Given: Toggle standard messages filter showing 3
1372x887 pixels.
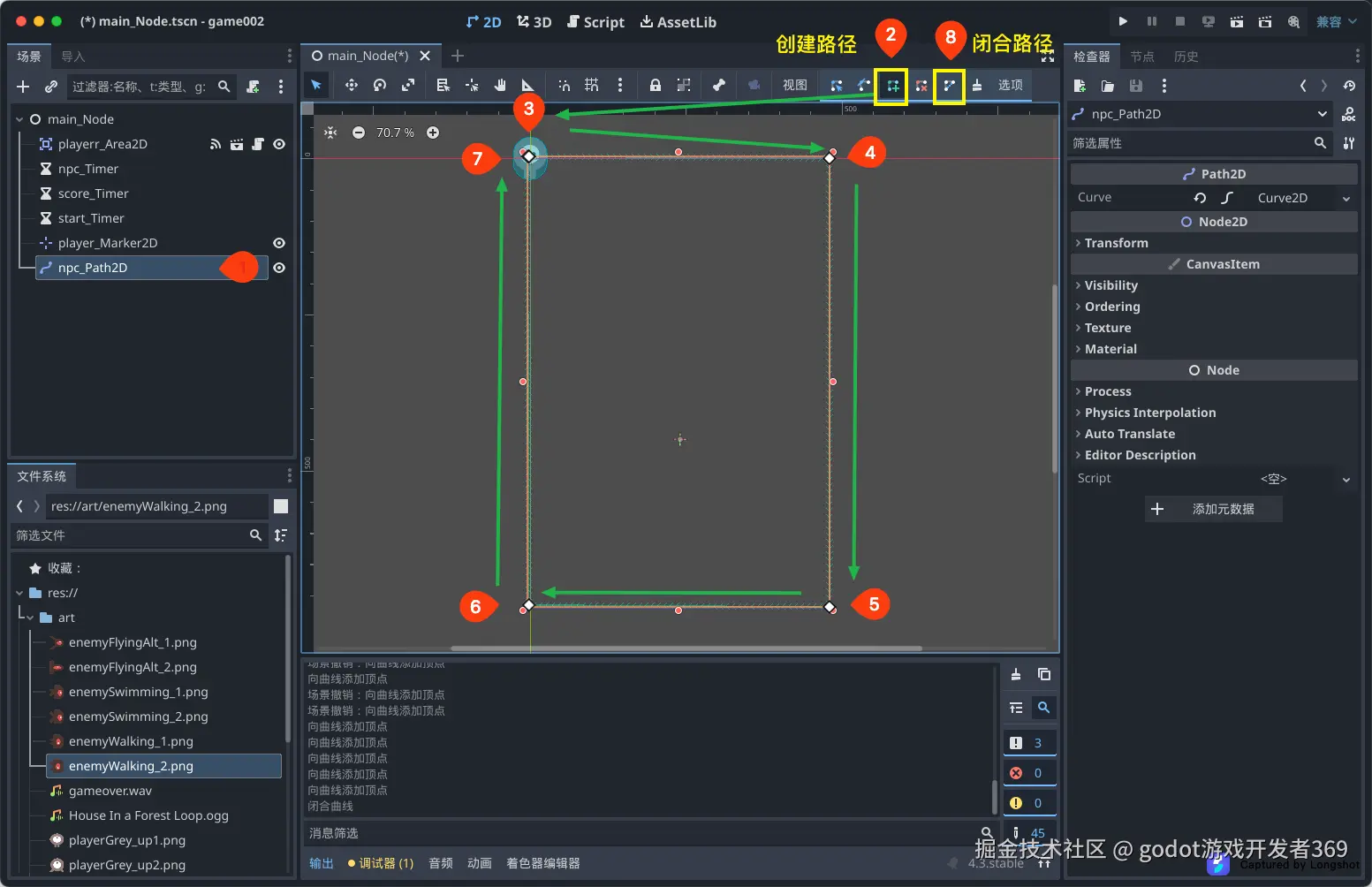Looking at the screenshot, I should 1029,743.
